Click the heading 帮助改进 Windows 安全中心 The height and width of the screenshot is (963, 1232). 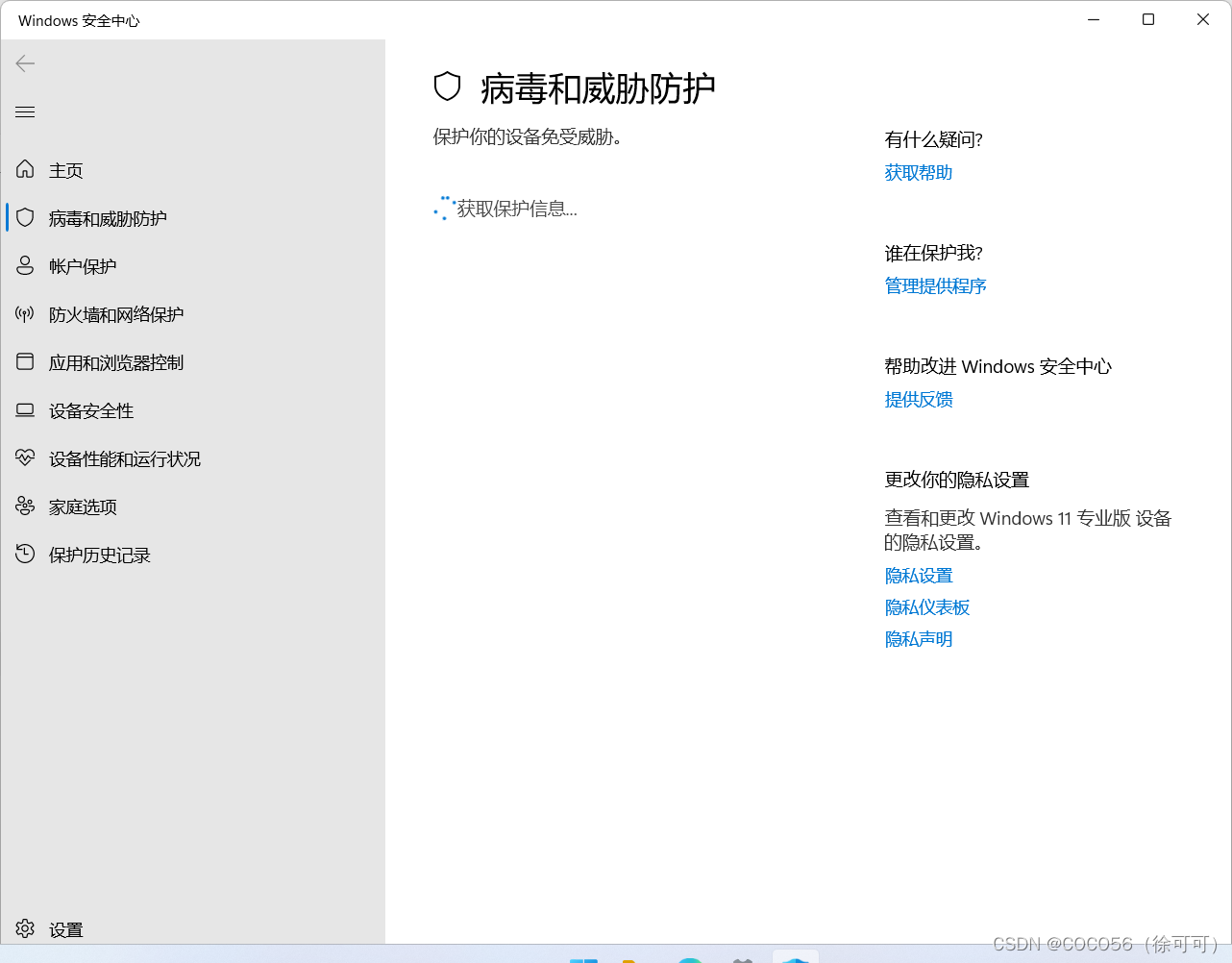(x=998, y=367)
